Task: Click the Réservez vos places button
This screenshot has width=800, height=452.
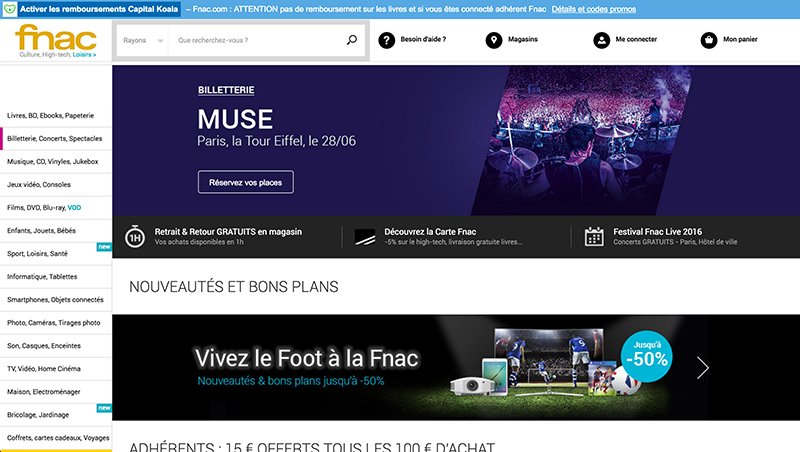Action: 245,182
